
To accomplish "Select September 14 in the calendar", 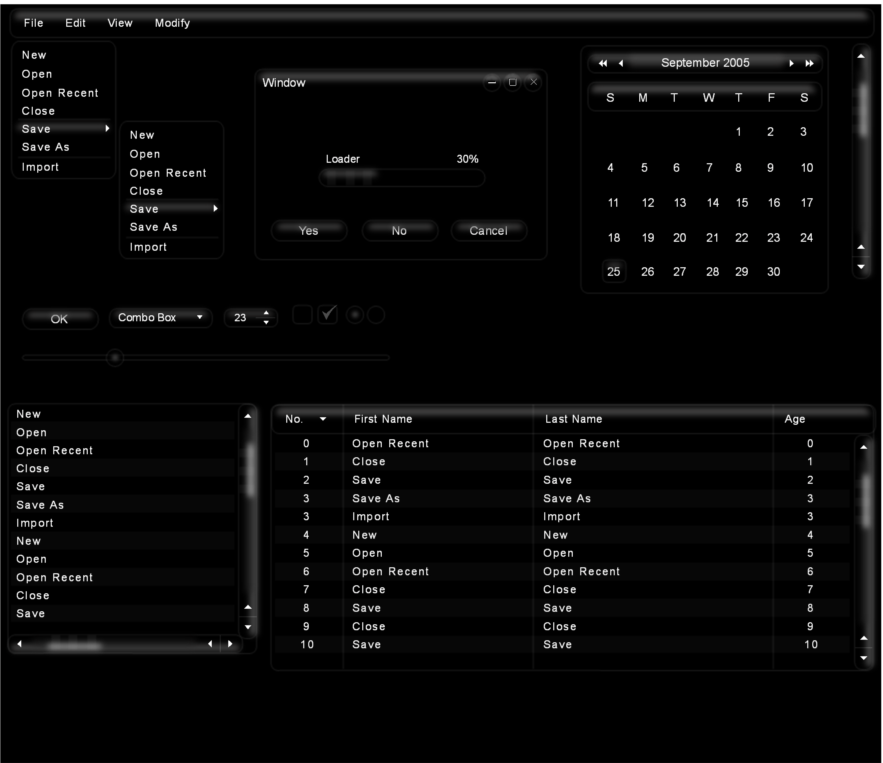I will [x=712, y=203].
